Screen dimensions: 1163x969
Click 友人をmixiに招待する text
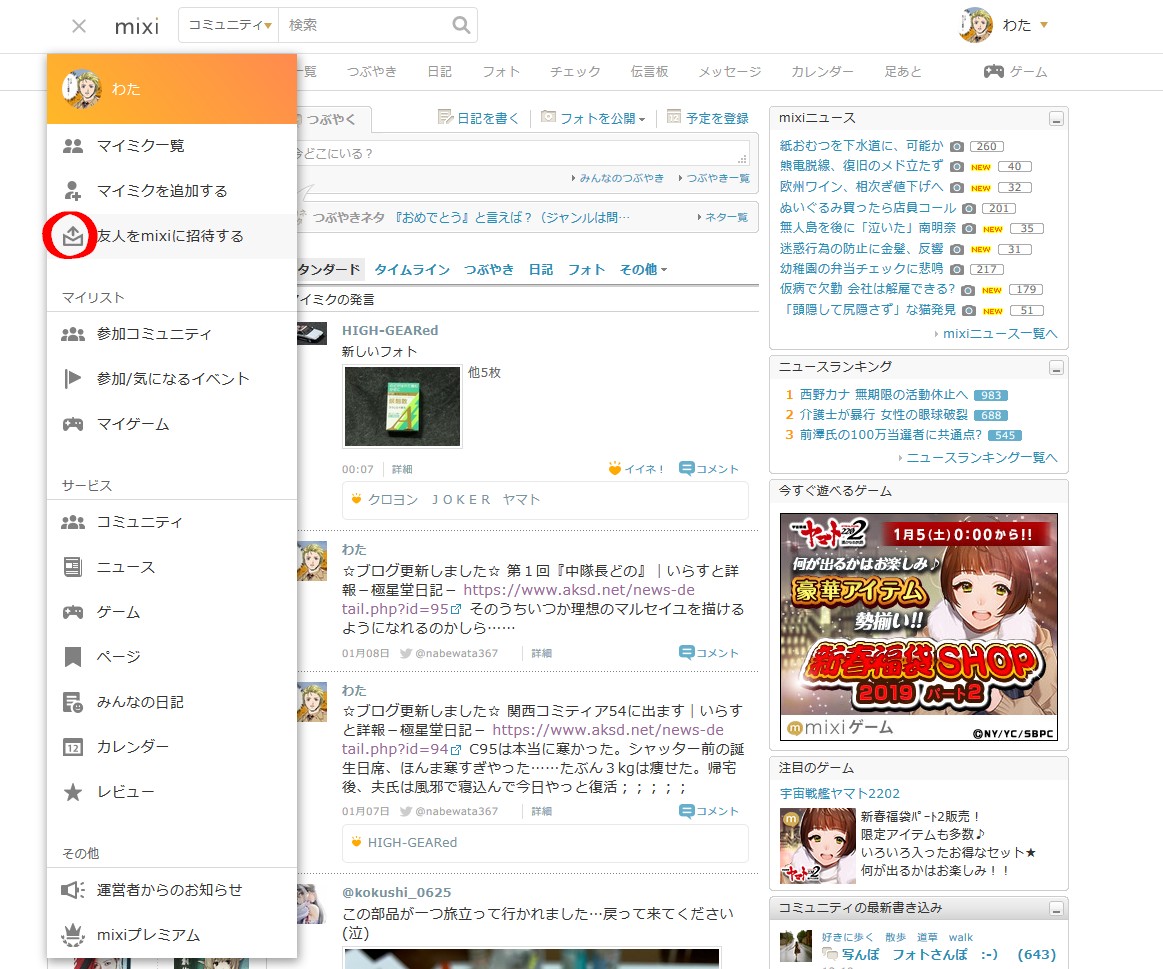(x=170, y=236)
